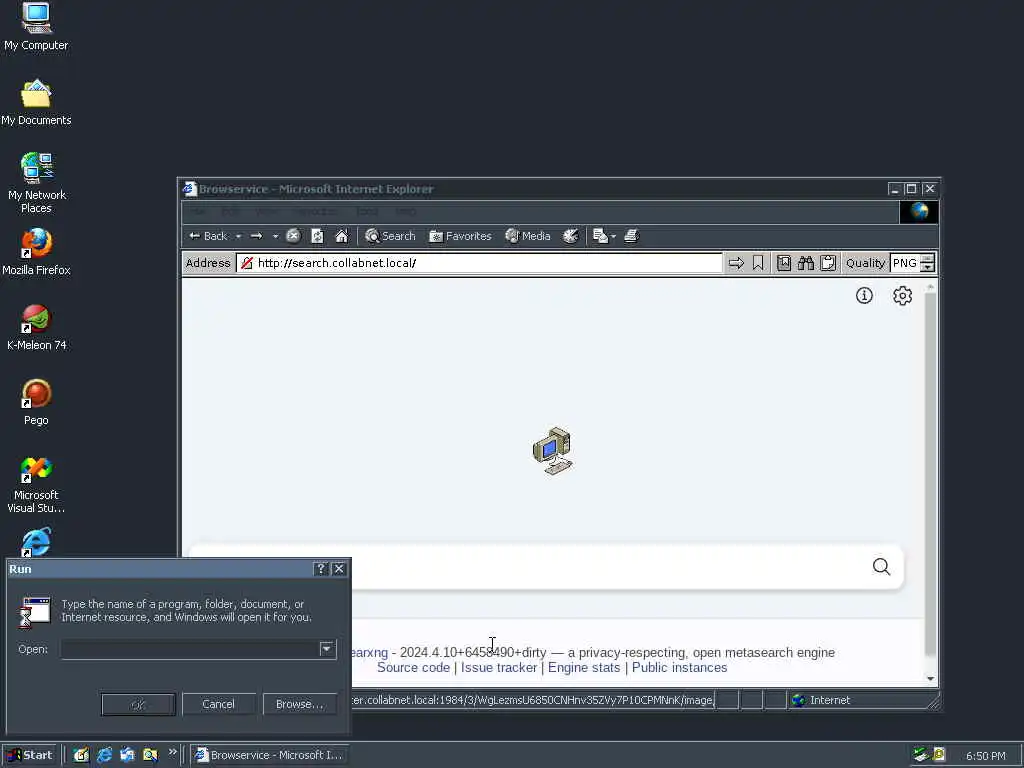Click the Quality PNG value field
Viewport: 1024px width, 768px height.
coord(905,263)
